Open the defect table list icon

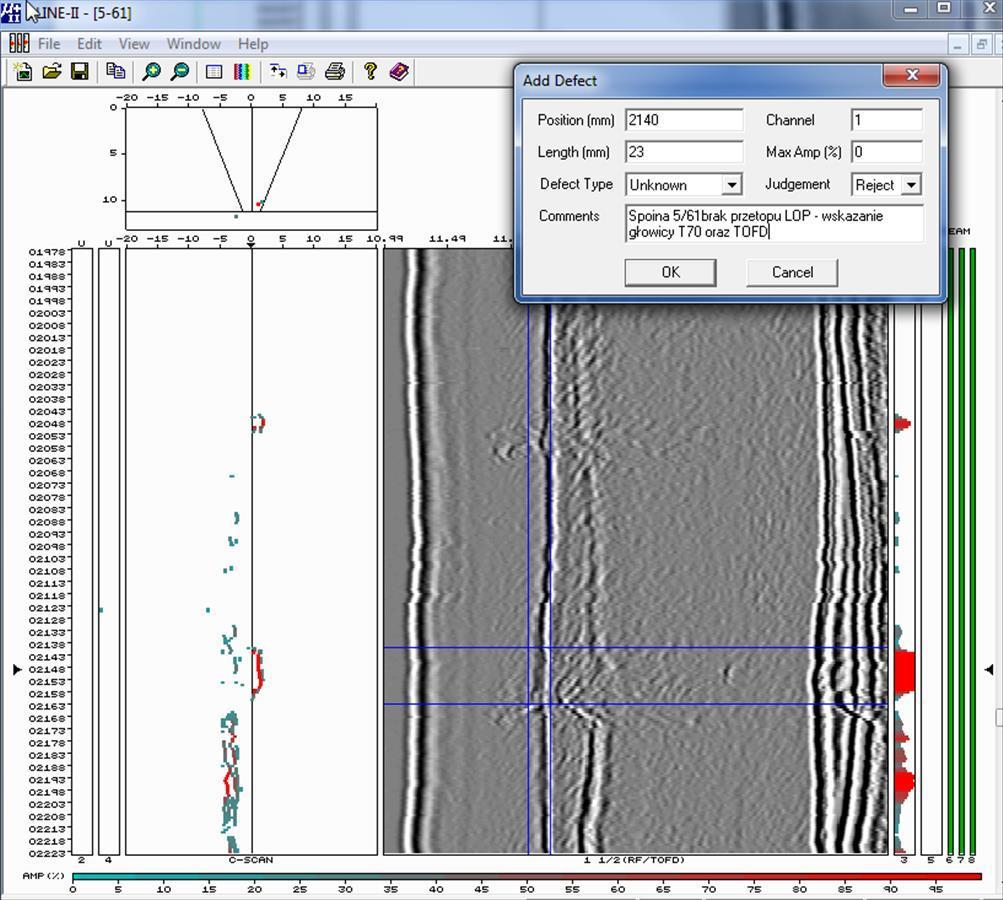[214, 72]
